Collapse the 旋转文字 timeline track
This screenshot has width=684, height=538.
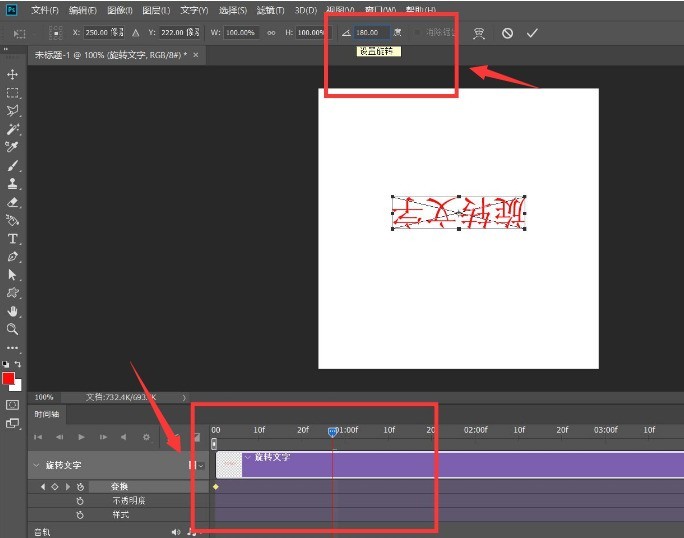[36, 465]
